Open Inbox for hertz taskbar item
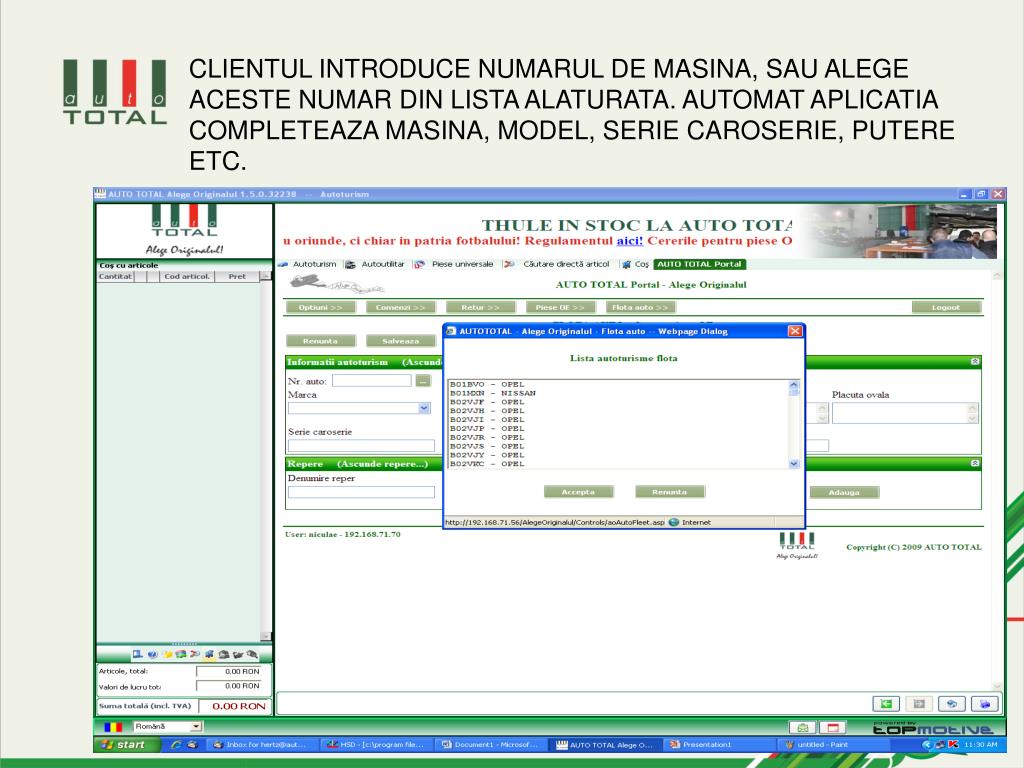This screenshot has height=768, width=1024. tap(261, 744)
